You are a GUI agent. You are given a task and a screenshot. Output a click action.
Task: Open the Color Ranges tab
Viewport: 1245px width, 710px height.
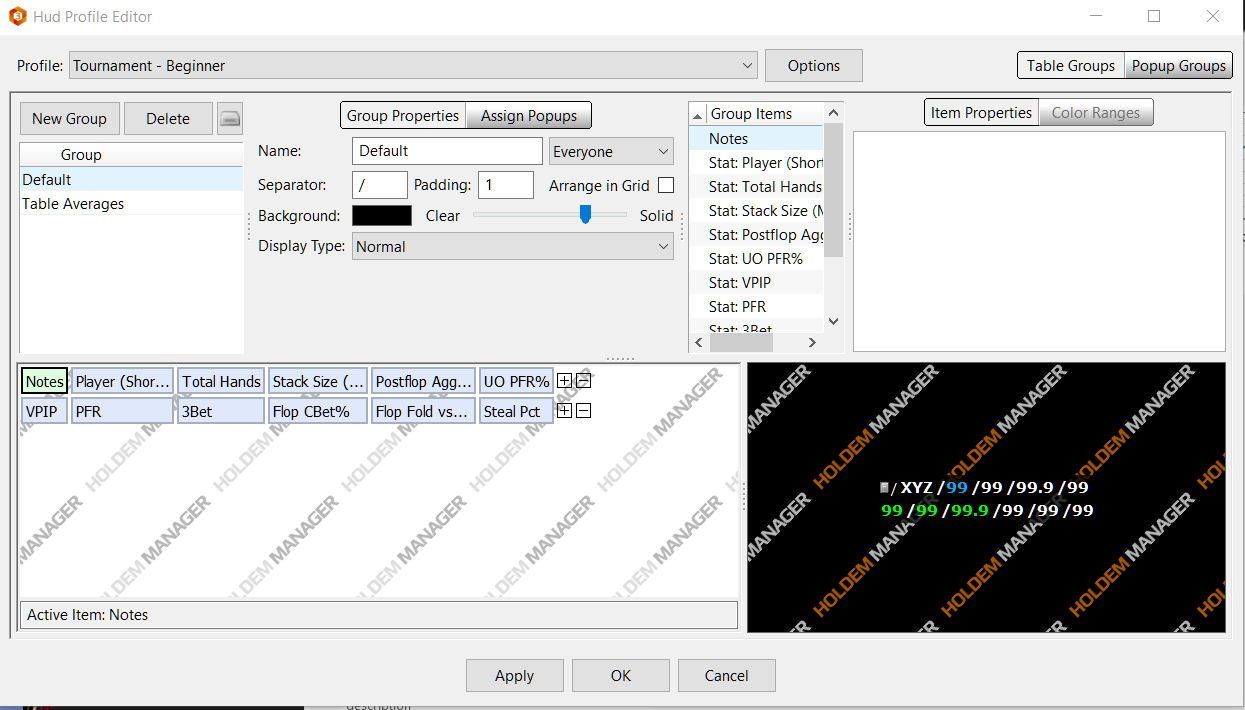tap(1096, 113)
